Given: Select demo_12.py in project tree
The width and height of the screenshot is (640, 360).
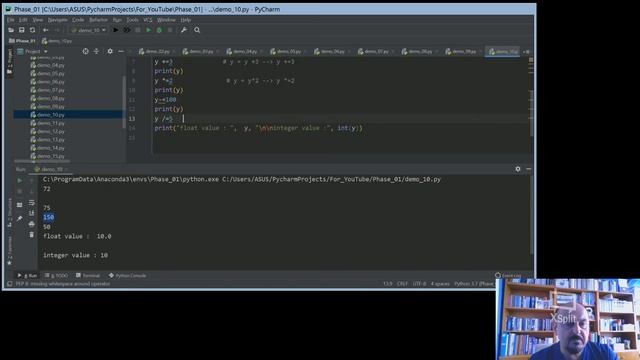Looking at the screenshot, I should pyautogui.click(x=47, y=131).
